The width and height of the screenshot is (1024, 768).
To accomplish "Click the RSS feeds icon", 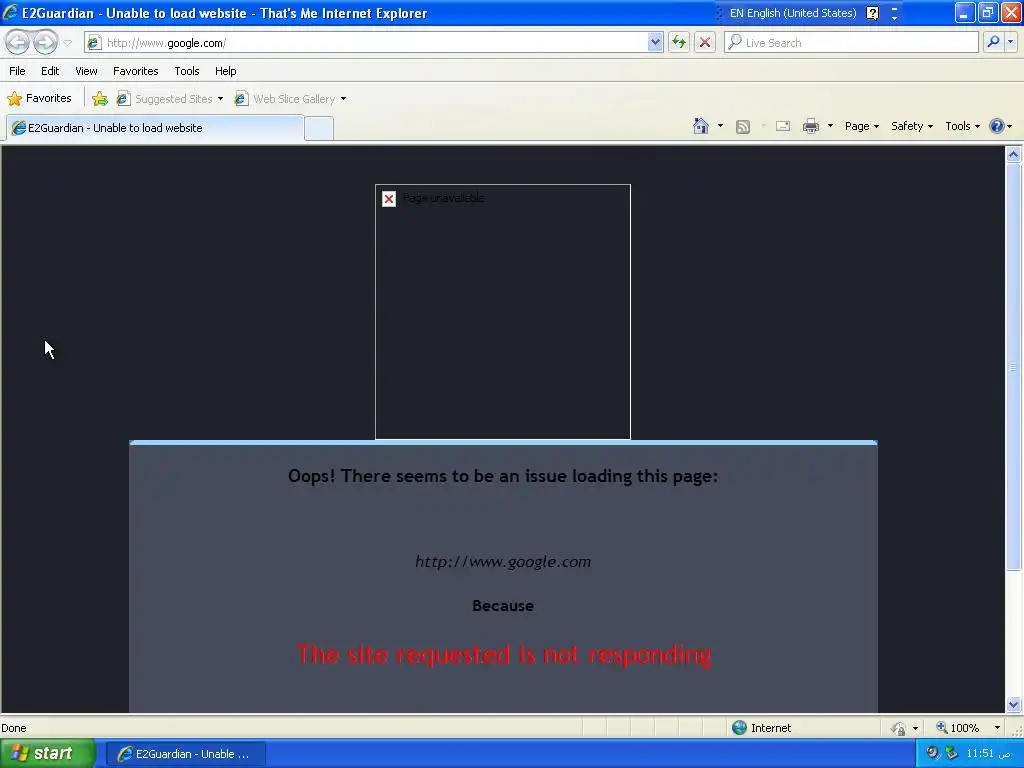I will 743,127.
